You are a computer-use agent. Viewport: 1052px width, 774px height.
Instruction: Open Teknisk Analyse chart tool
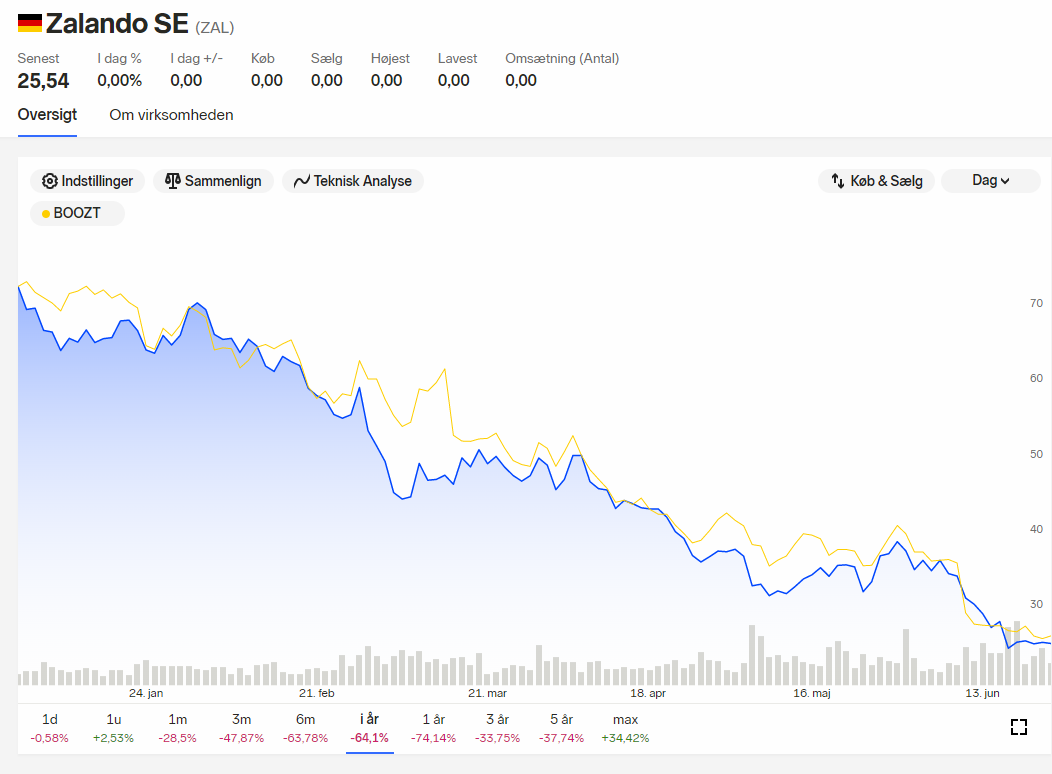[353, 181]
